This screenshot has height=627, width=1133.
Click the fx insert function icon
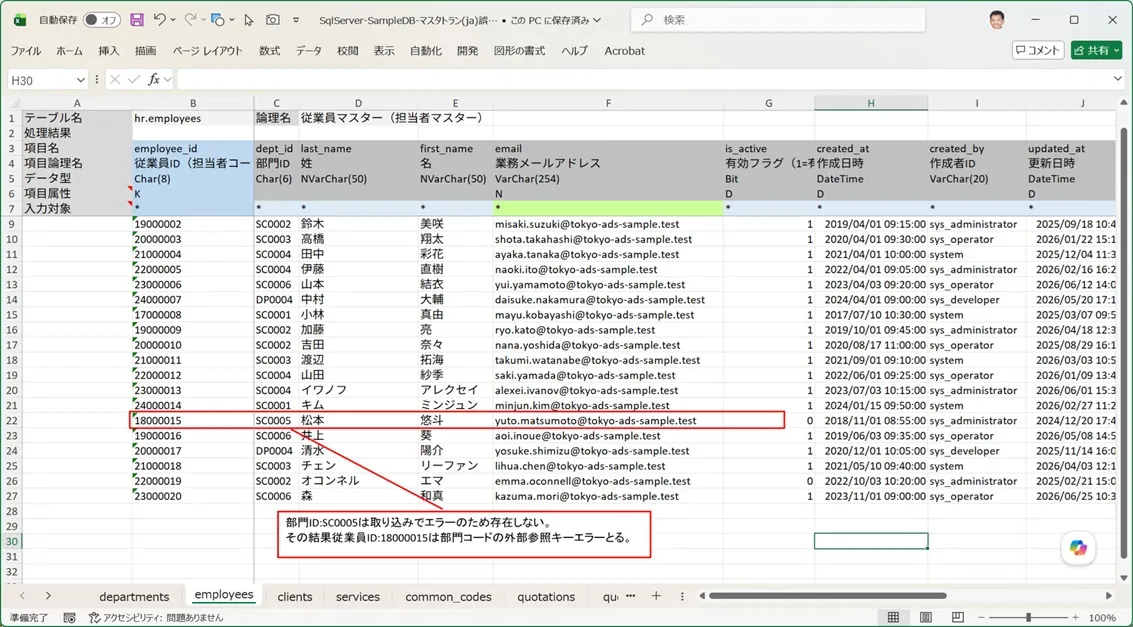tap(154, 80)
